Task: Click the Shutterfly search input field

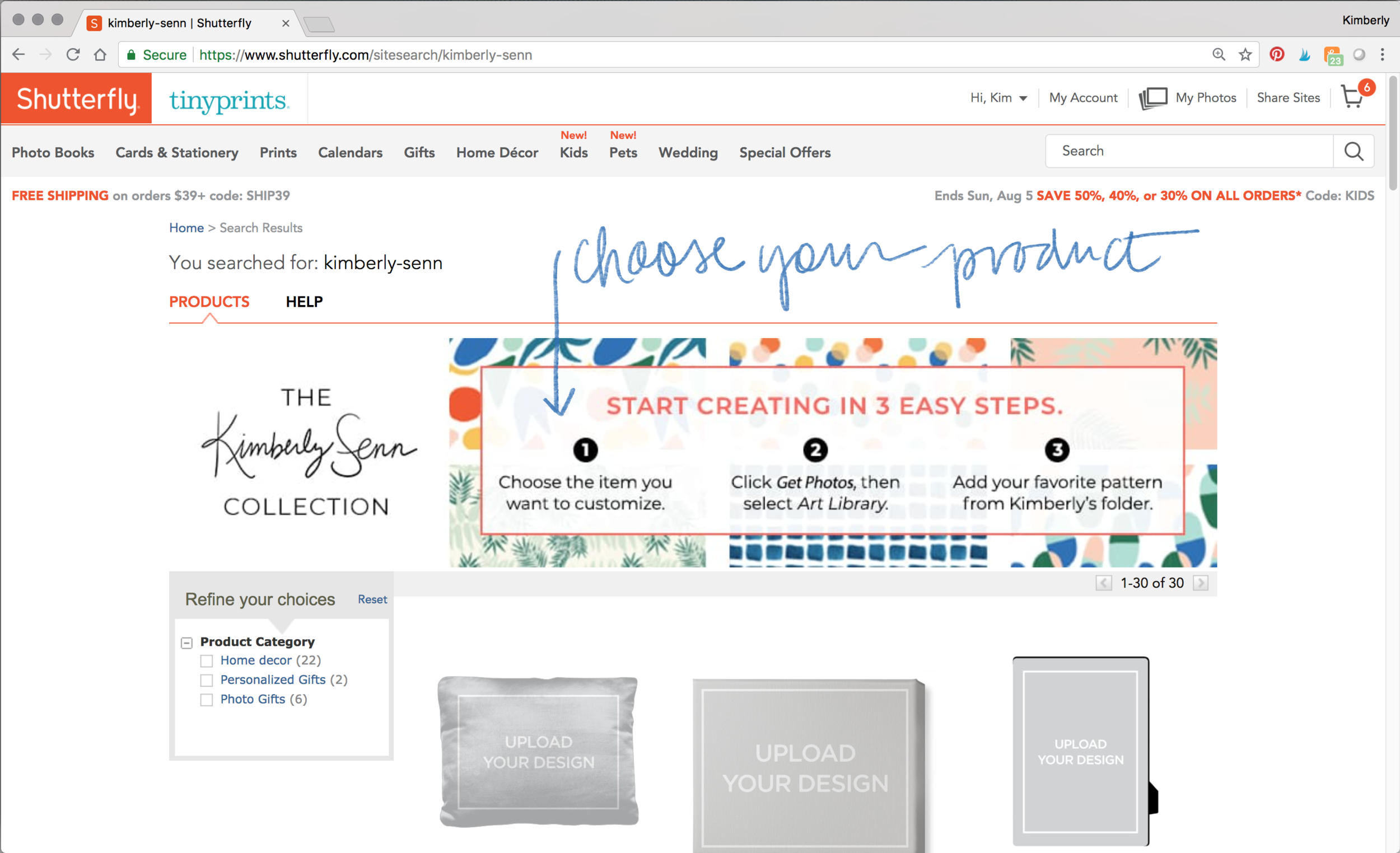Action: 1189,151
